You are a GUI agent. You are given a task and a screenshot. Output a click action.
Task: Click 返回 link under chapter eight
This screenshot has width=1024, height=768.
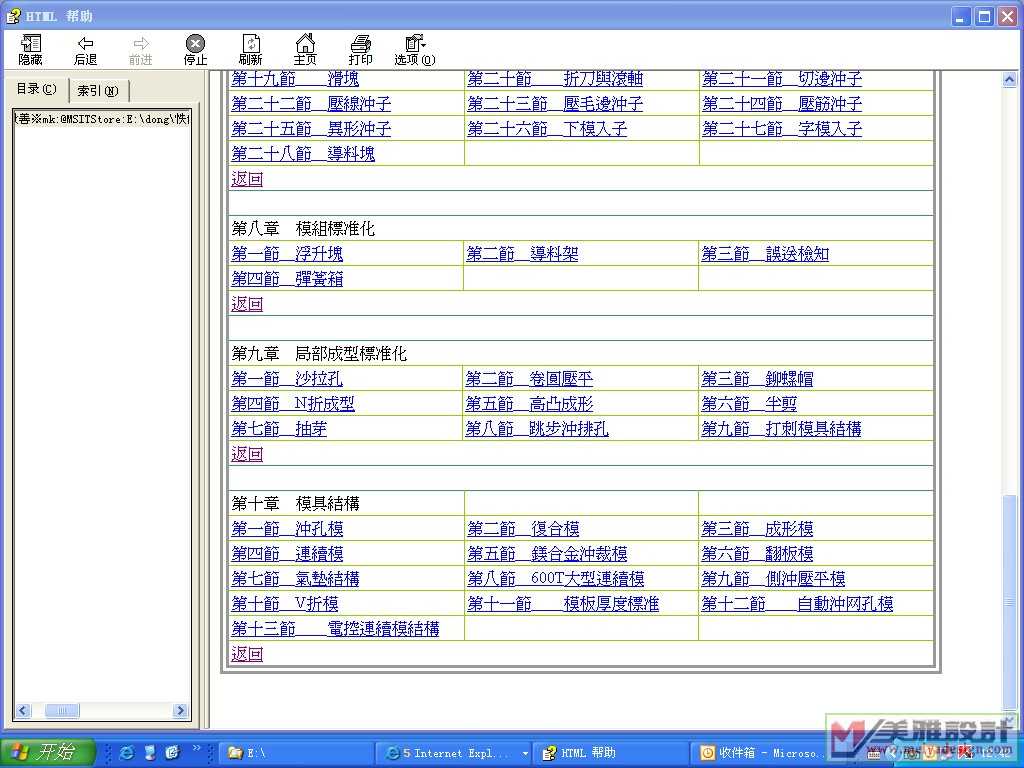point(247,304)
